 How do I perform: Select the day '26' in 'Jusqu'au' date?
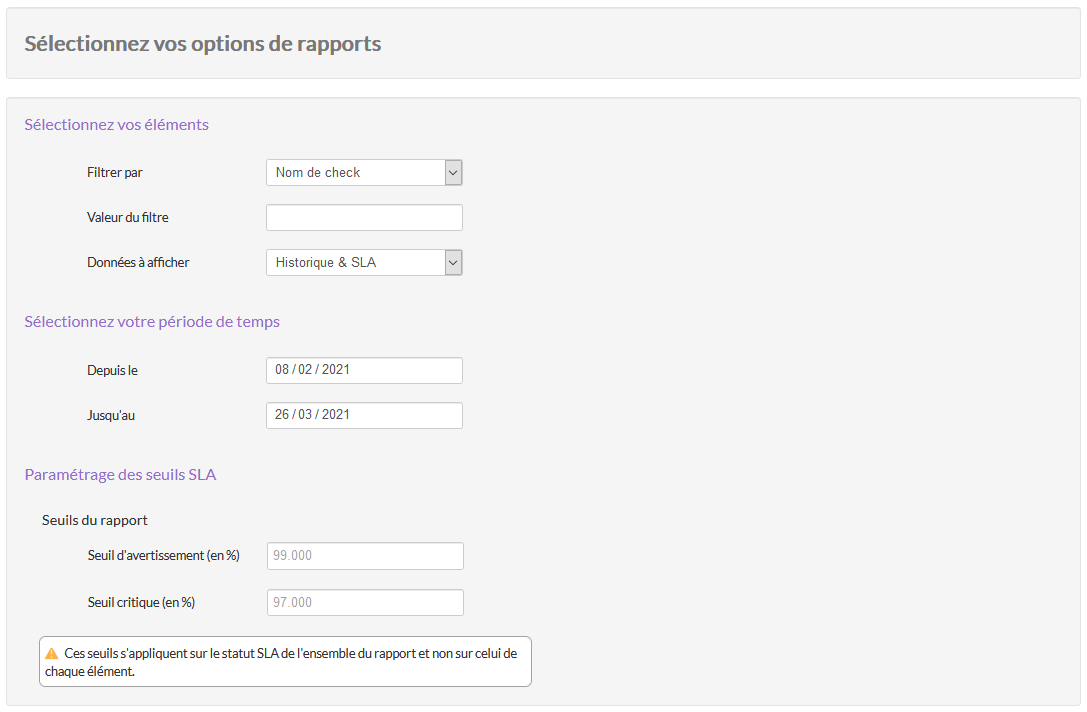pyautogui.click(x=283, y=415)
